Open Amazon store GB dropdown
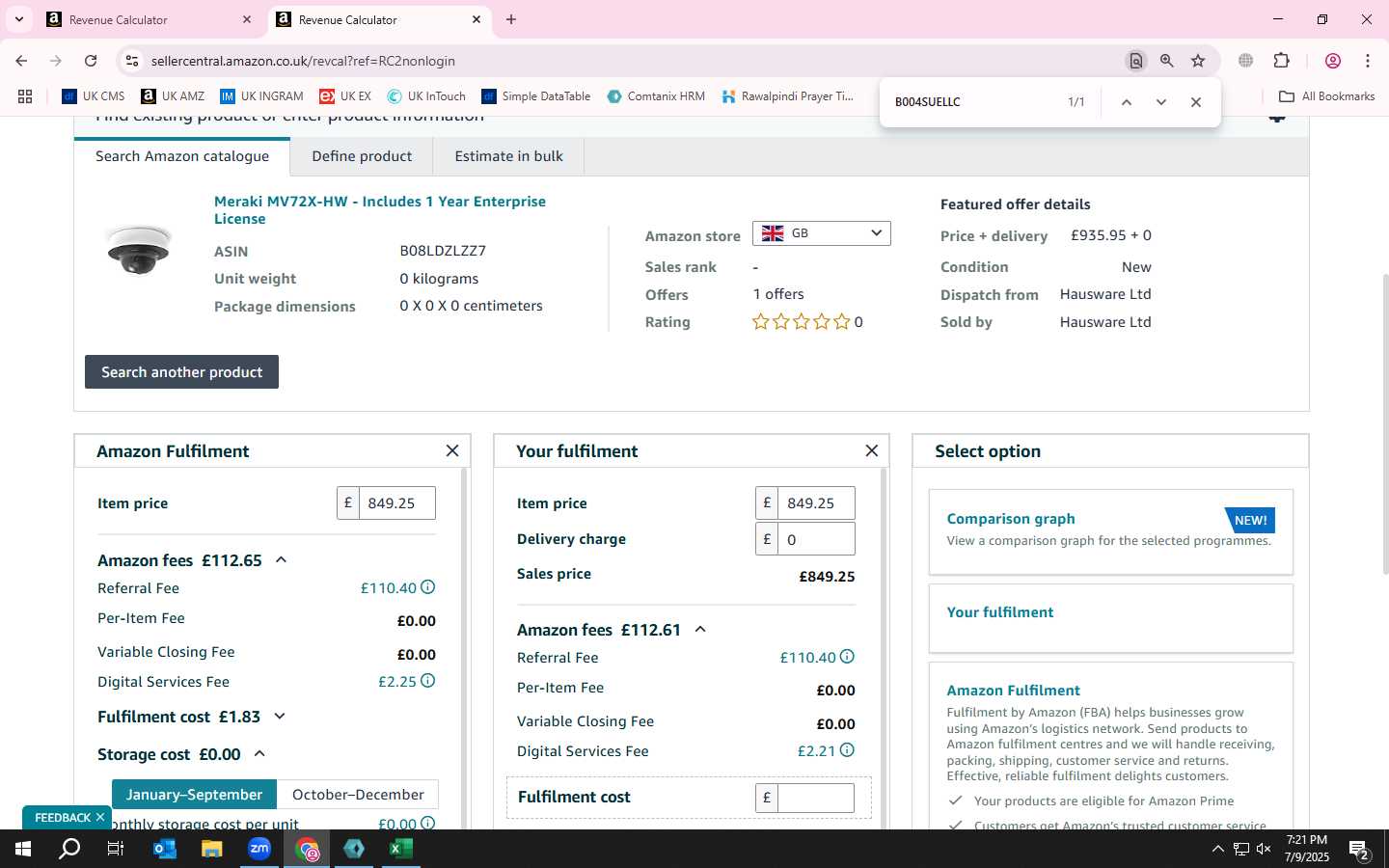1389x868 pixels. (x=822, y=233)
